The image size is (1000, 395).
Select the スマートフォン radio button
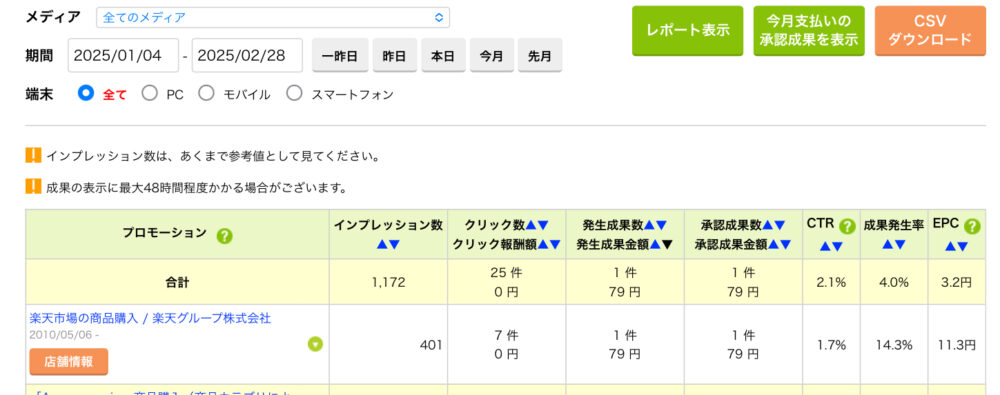(x=294, y=94)
